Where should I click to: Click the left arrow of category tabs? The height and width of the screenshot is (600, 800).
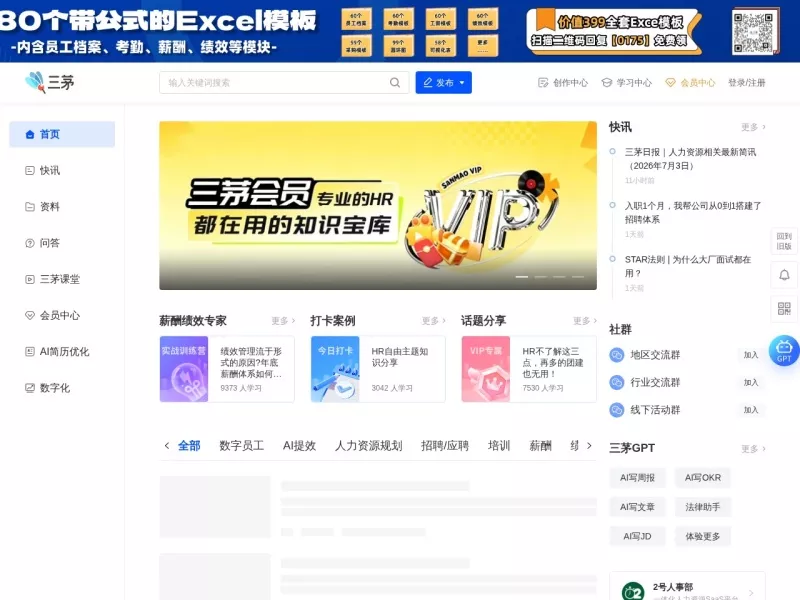167,445
